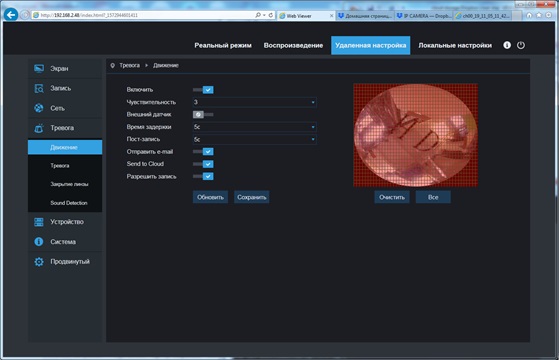559x360 pixels.
Task: Click the Тревога alarm icon in sidebar
Action: click(x=39, y=128)
